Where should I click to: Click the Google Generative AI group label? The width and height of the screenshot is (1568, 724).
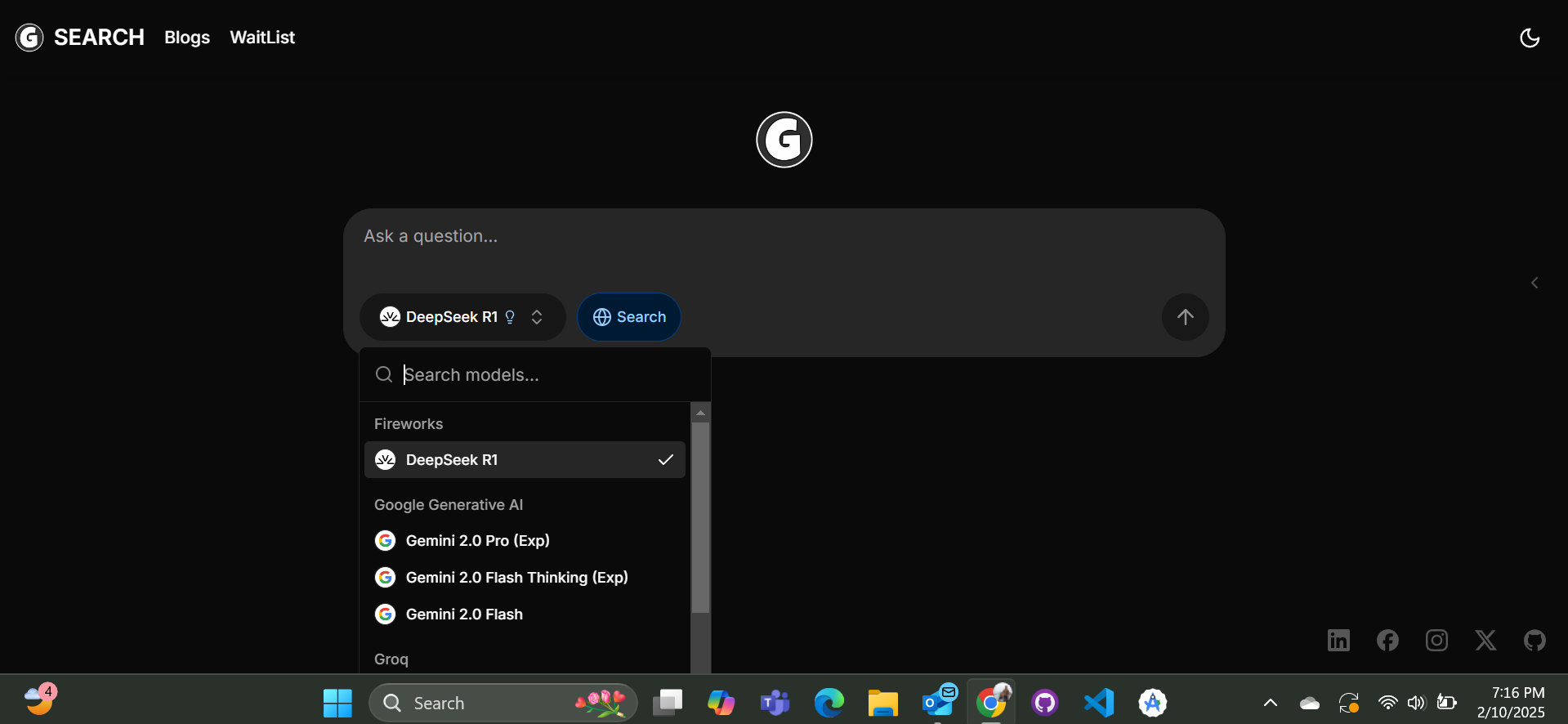coord(449,505)
